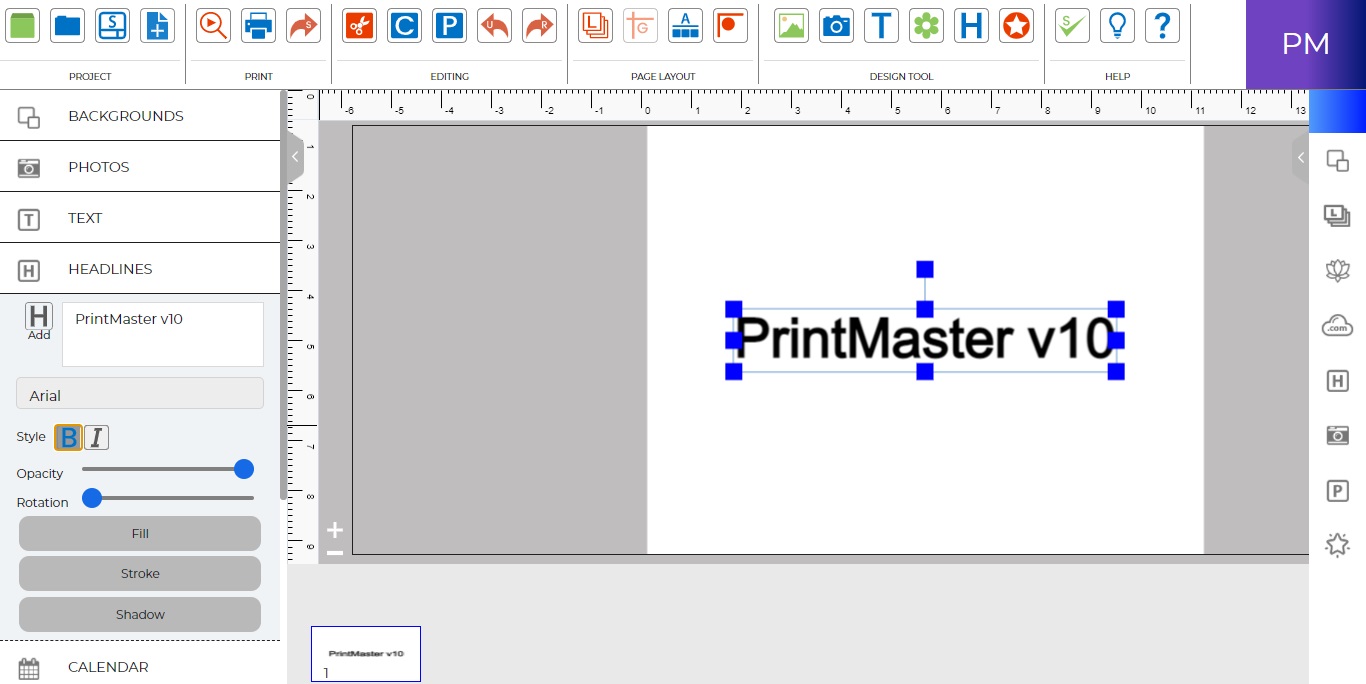
Task: Click the align 'A' icon in Page Layout
Action: point(685,25)
